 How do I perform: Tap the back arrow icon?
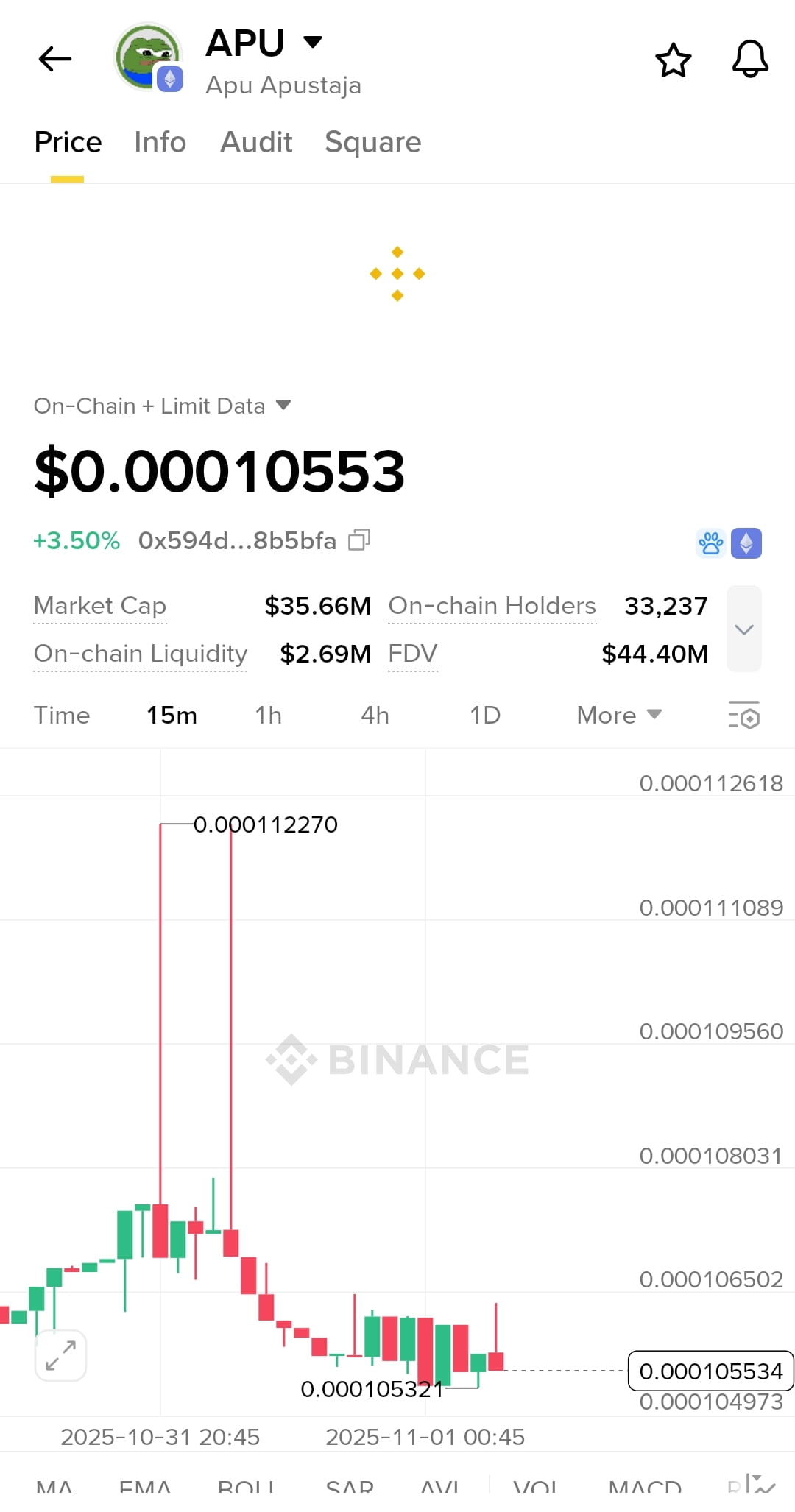tap(55, 59)
